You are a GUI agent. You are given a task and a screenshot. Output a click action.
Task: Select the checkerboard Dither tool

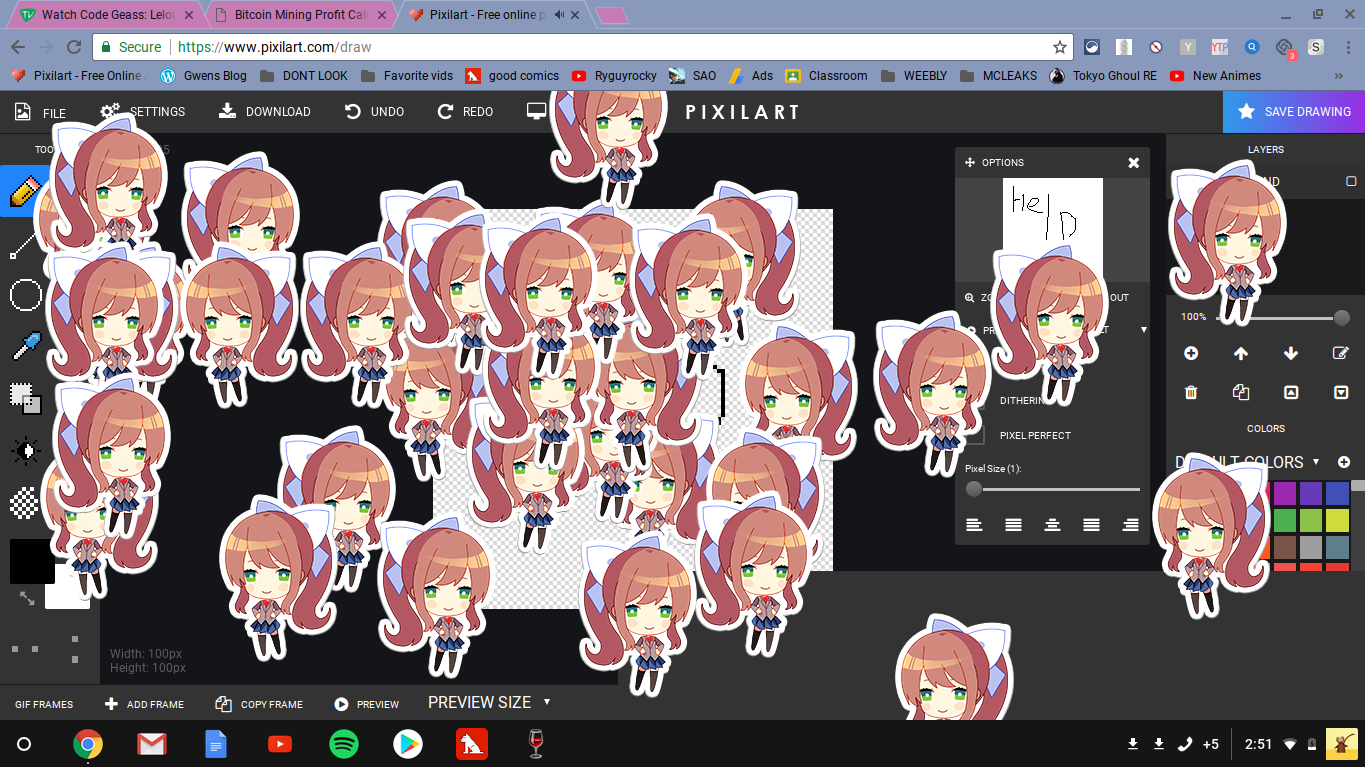pos(25,503)
